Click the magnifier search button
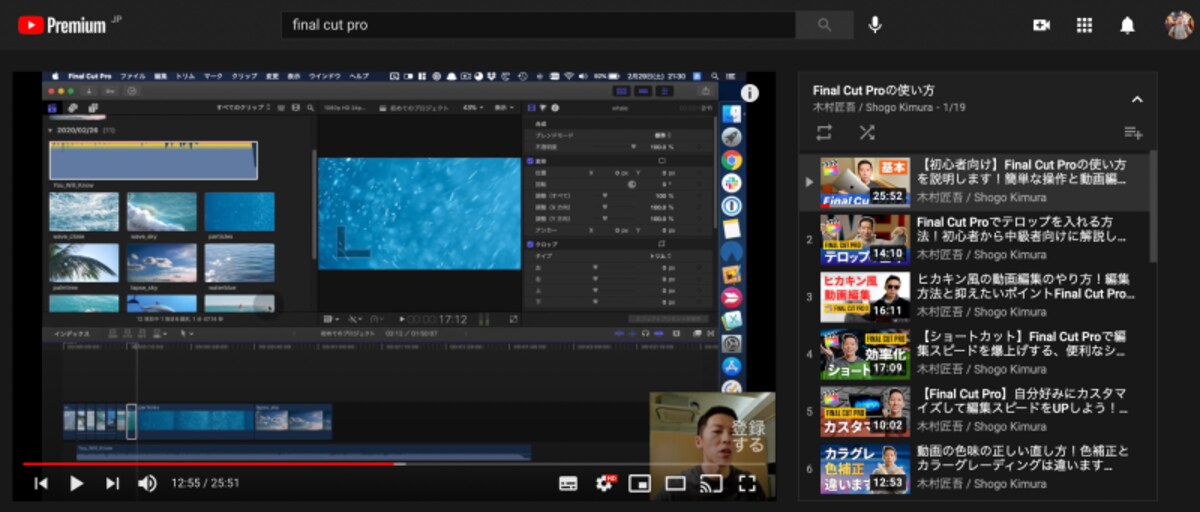Viewport: 1200px width, 512px height. 825,25
